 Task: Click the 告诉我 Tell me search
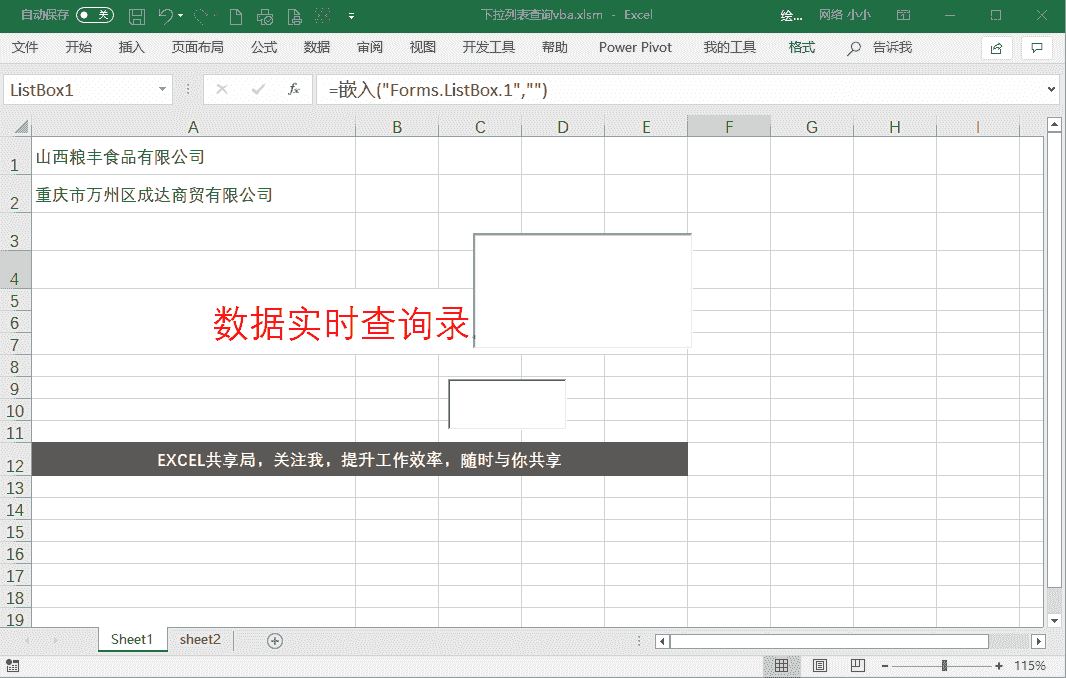point(880,48)
